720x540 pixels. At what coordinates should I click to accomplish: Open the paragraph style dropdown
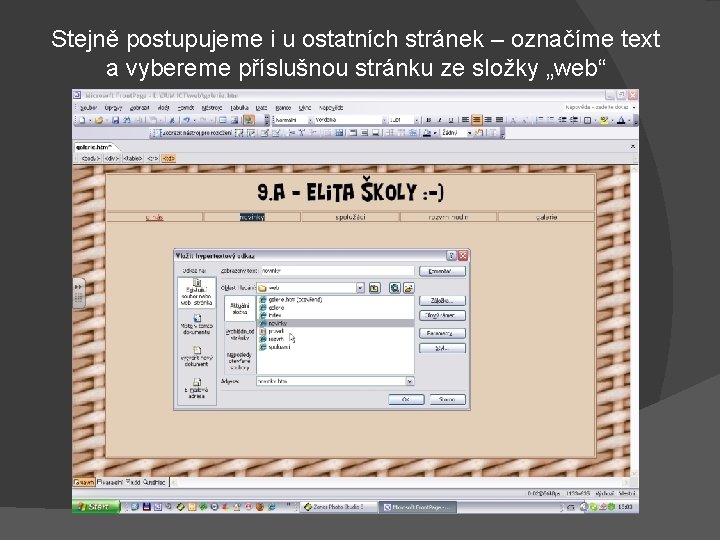310,120
